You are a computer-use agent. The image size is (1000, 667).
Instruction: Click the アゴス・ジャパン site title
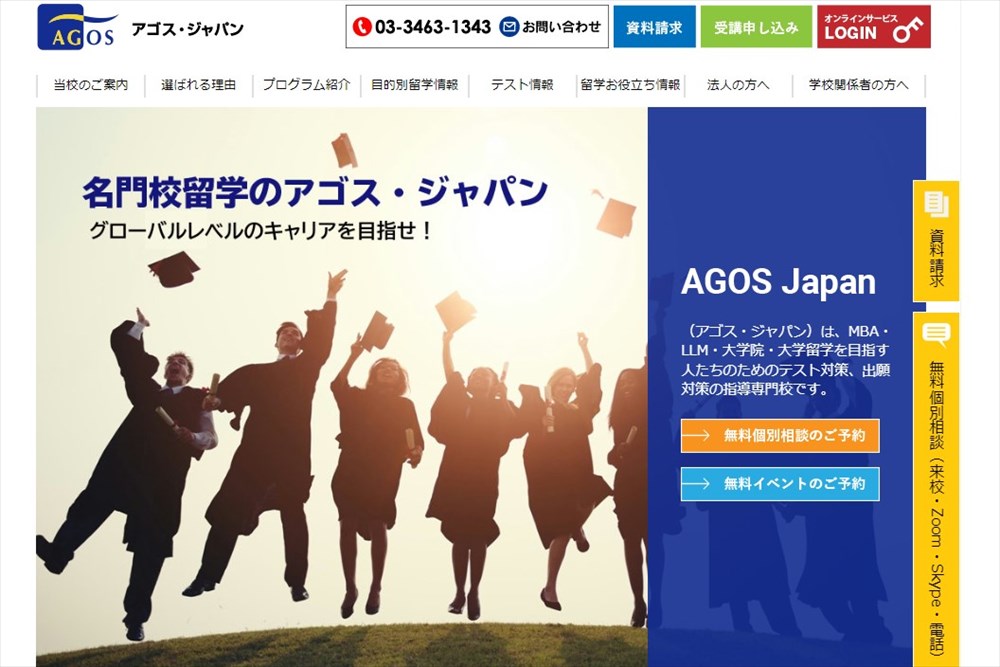pyautogui.click(x=188, y=29)
